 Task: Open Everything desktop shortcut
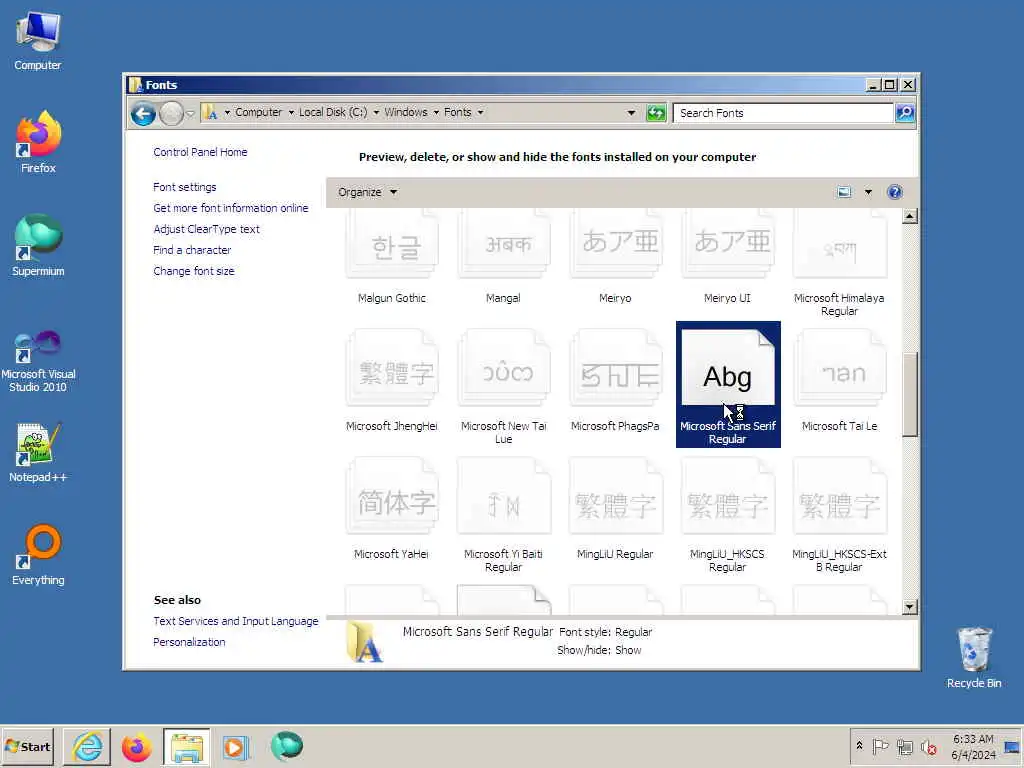(38, 554)
